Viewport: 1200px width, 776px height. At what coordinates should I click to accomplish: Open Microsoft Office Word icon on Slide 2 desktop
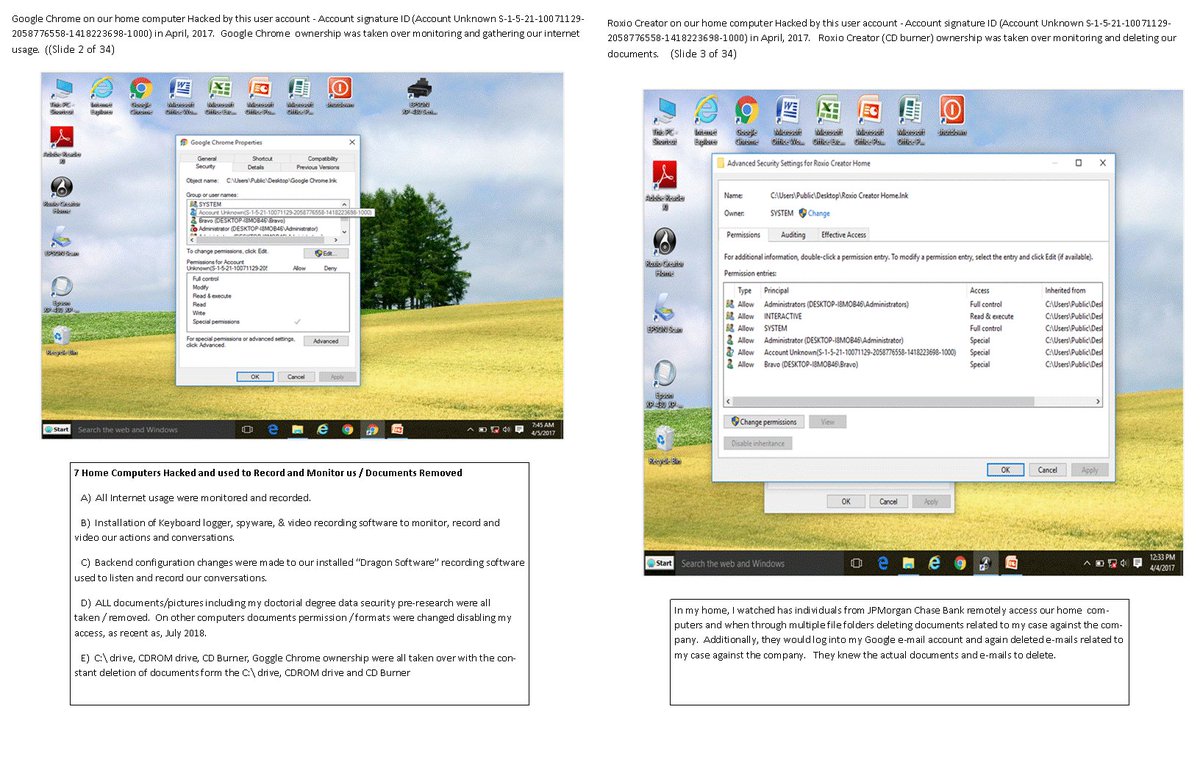click(x=181, y=96)
